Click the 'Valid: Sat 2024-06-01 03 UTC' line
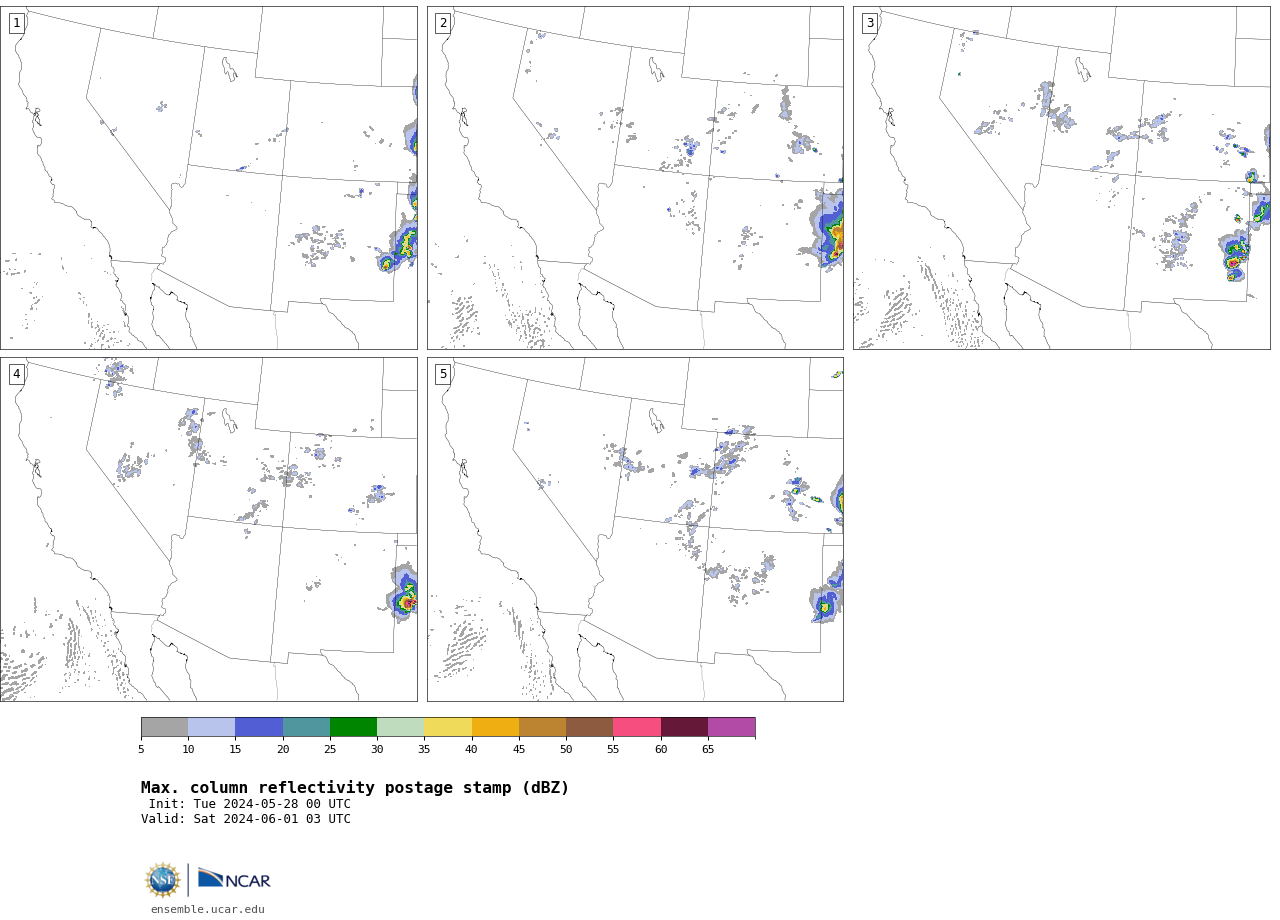 click(246, 819)
